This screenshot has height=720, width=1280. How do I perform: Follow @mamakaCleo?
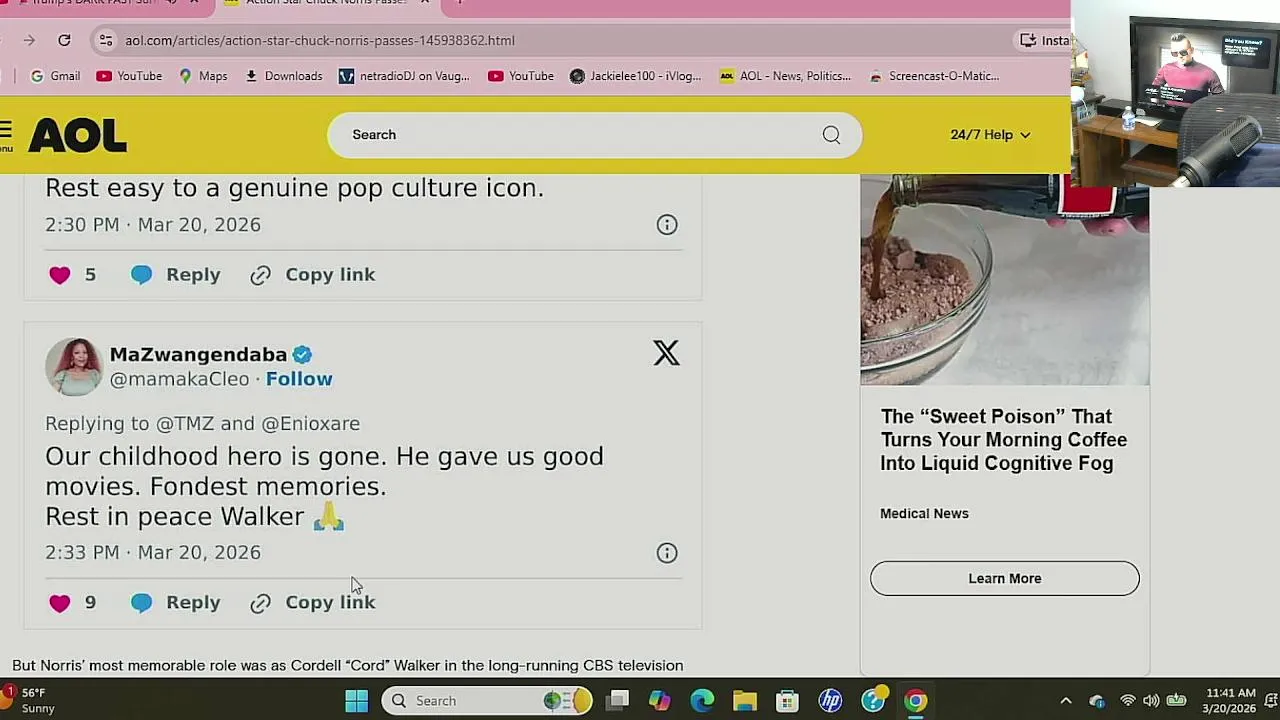click(299, 379)
